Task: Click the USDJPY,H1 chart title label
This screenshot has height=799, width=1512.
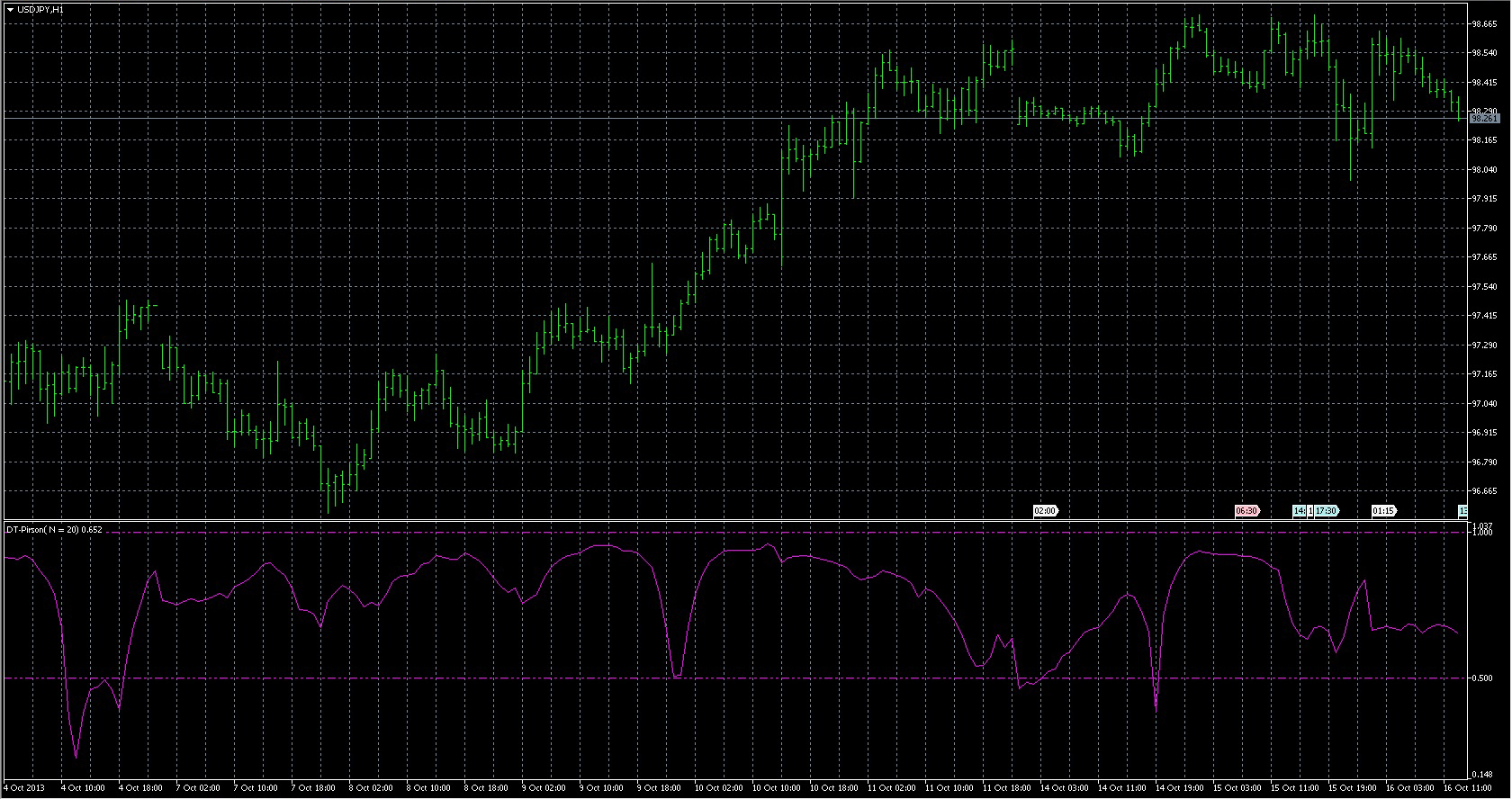Action: tap(40, 9)
